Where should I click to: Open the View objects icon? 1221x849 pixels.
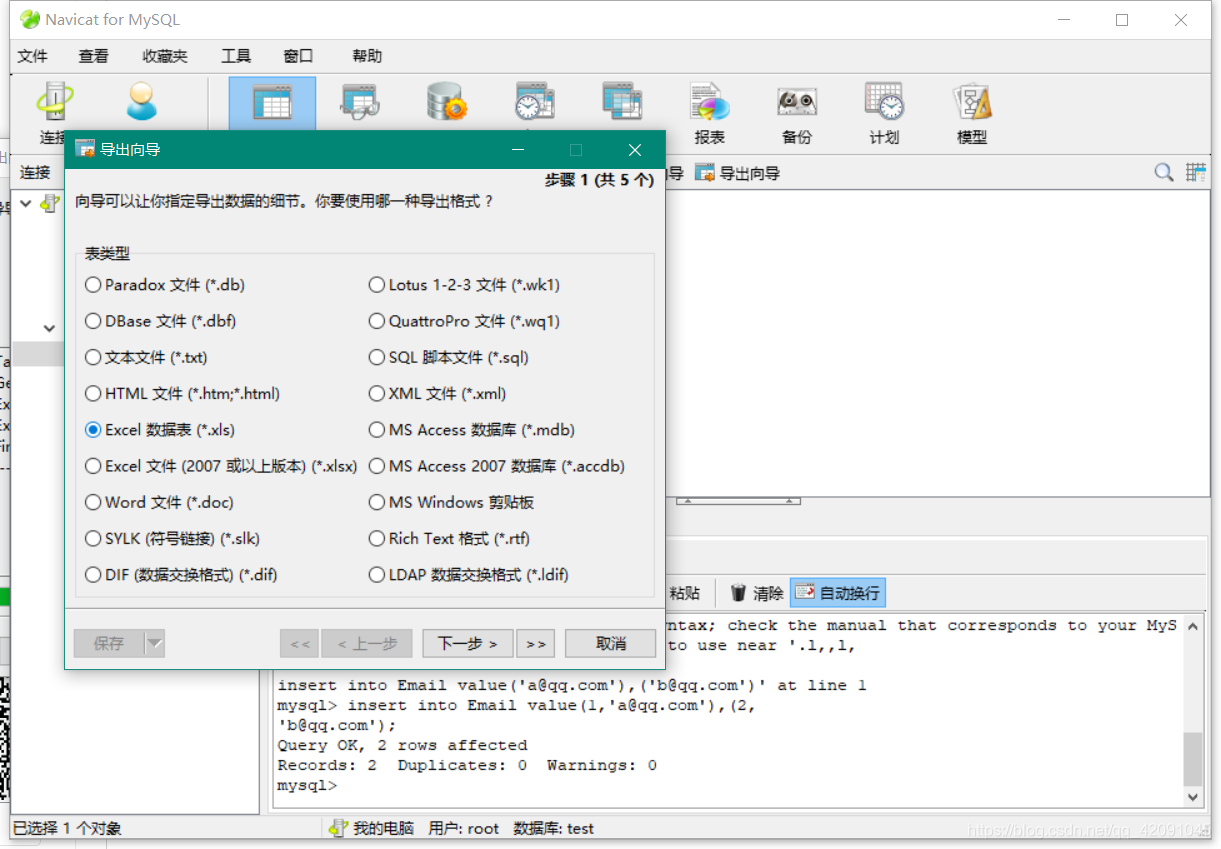pos(360,103)
